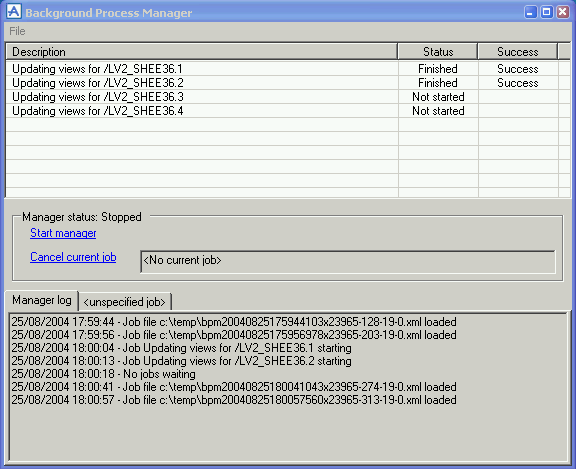The image size is (576, 469).
Task: Select the Updating views for /LV2_SHEE36.2 row
Action: pos(282,83)
